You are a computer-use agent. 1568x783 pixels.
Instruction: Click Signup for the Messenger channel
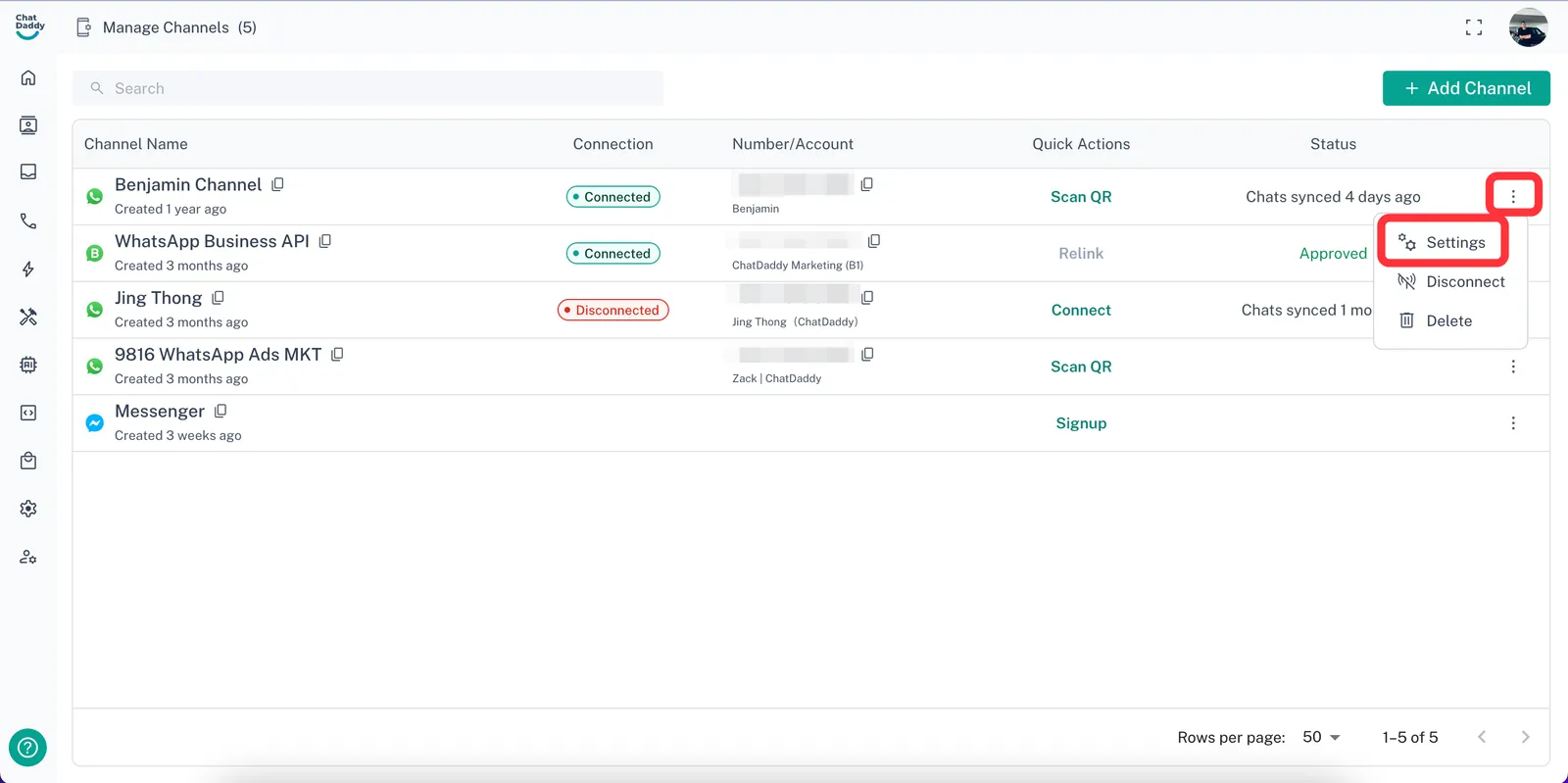click(1081, 423)
